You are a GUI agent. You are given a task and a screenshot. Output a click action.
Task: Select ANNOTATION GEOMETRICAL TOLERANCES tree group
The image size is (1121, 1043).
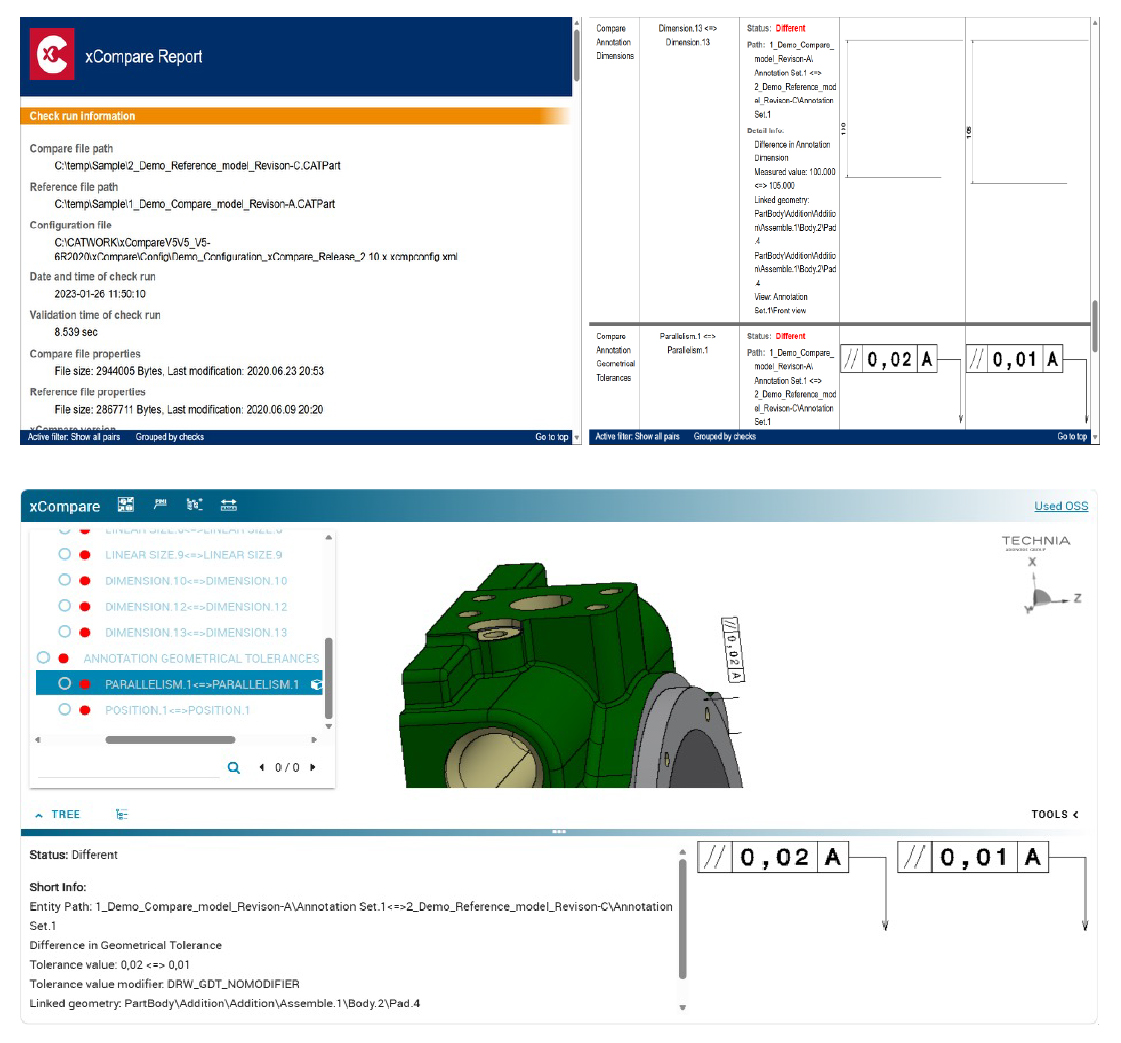tap(201, 658)
